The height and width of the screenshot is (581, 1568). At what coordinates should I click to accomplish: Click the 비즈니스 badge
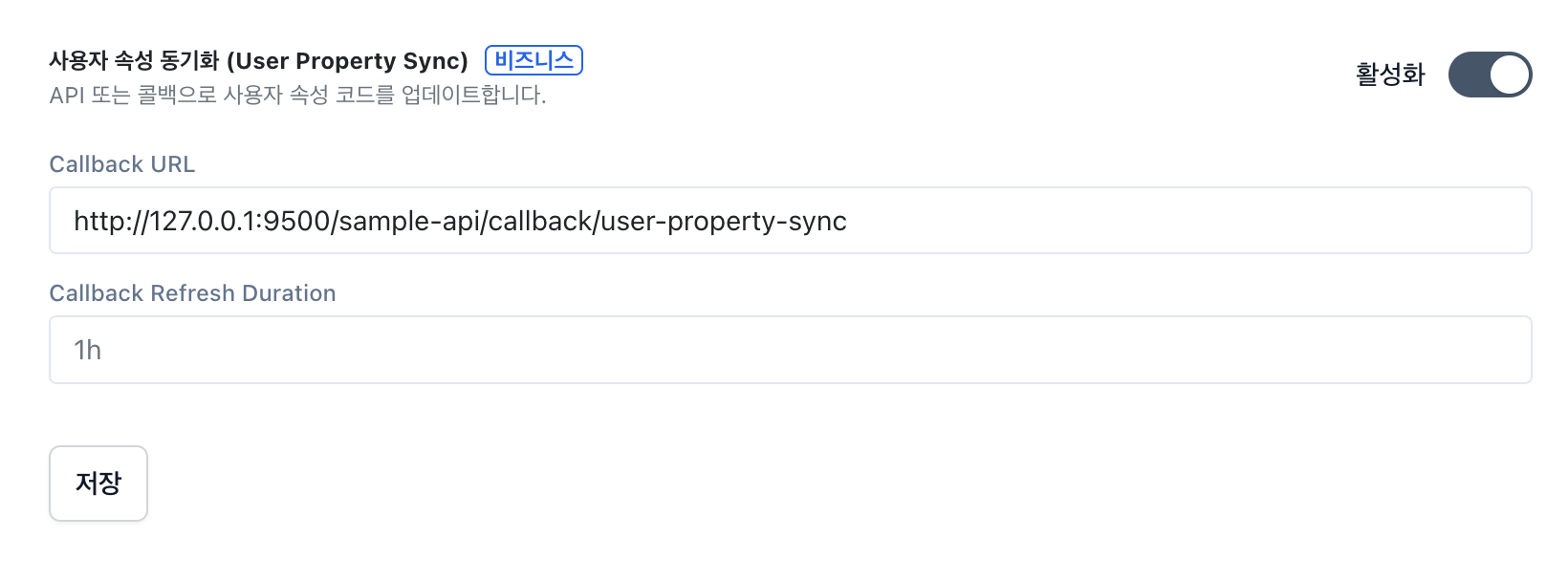[534, 60]
